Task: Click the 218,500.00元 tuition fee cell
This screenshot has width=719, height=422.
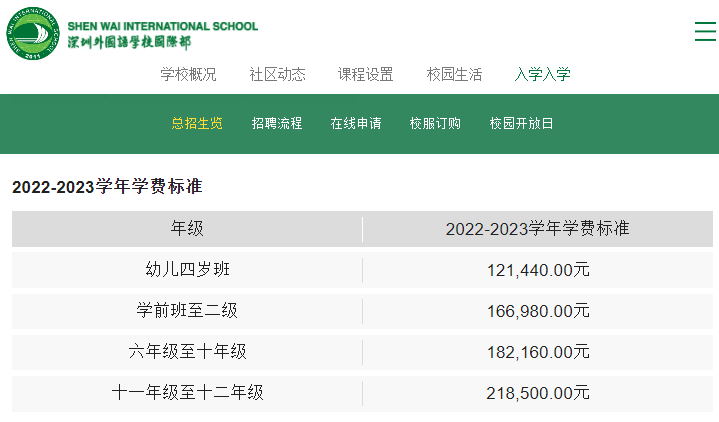Action: (537, 393)
